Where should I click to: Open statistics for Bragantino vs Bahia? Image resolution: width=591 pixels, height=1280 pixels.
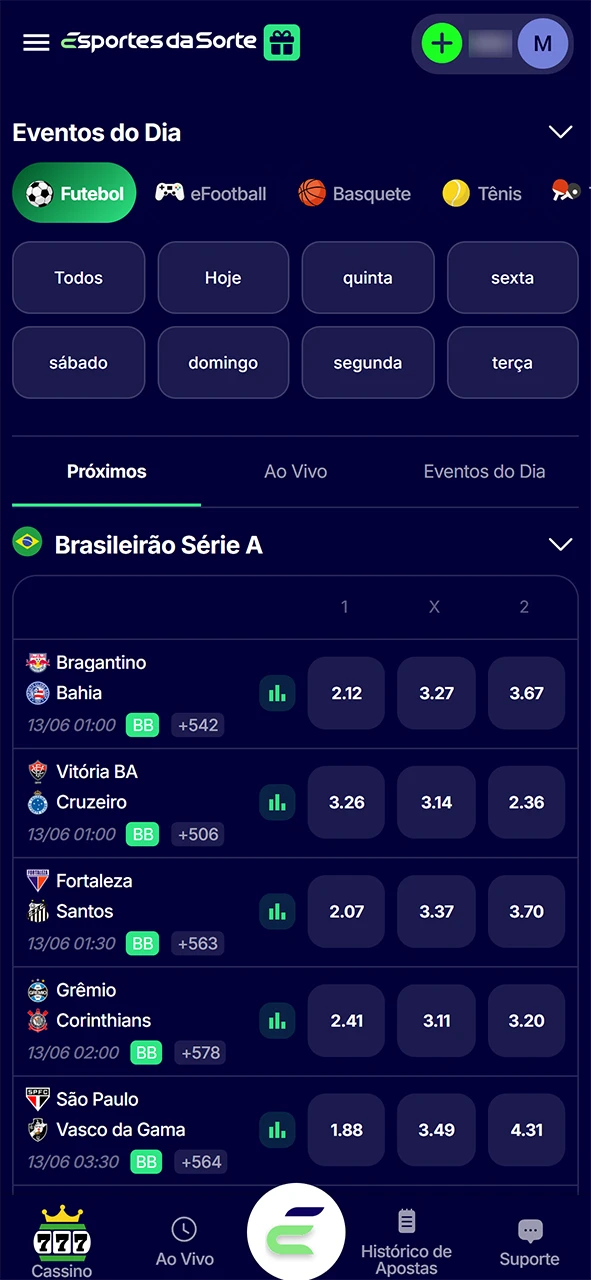point(277,693)
